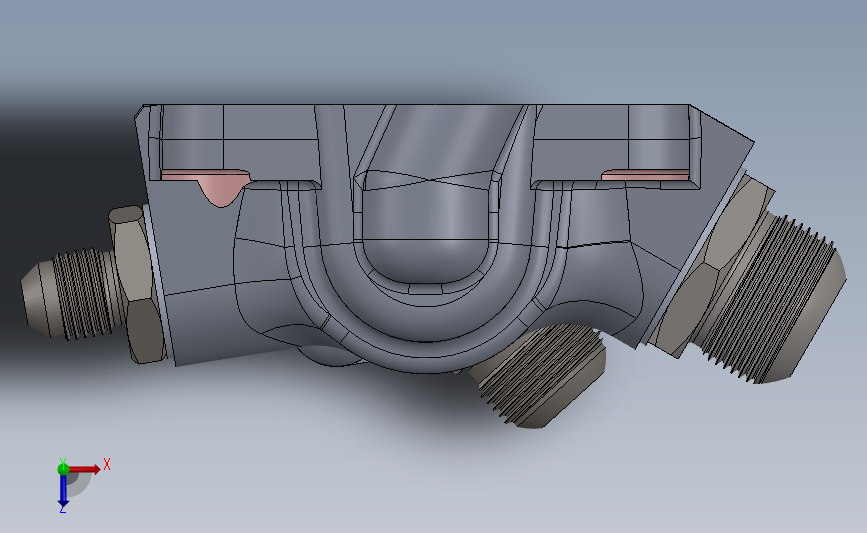This screenshot has width=867, height=533.
Task: Select the pink seal ring on the right
Action: [x=645, y=175]
